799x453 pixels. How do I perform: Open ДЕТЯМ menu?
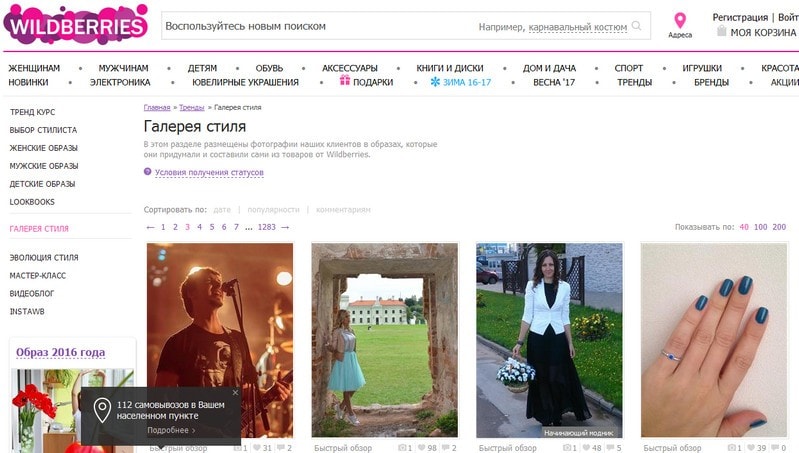(x=202, y=68)
